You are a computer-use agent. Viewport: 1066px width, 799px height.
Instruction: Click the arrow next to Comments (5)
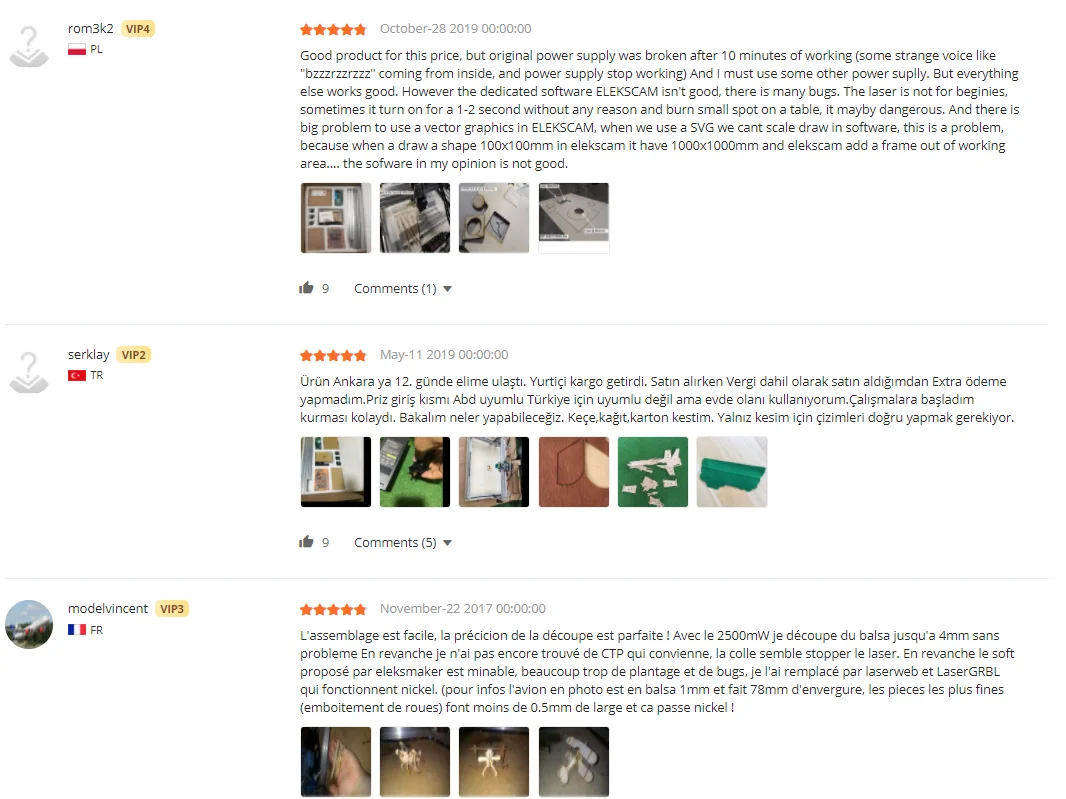pyautogui.click(x=447, y=543)
